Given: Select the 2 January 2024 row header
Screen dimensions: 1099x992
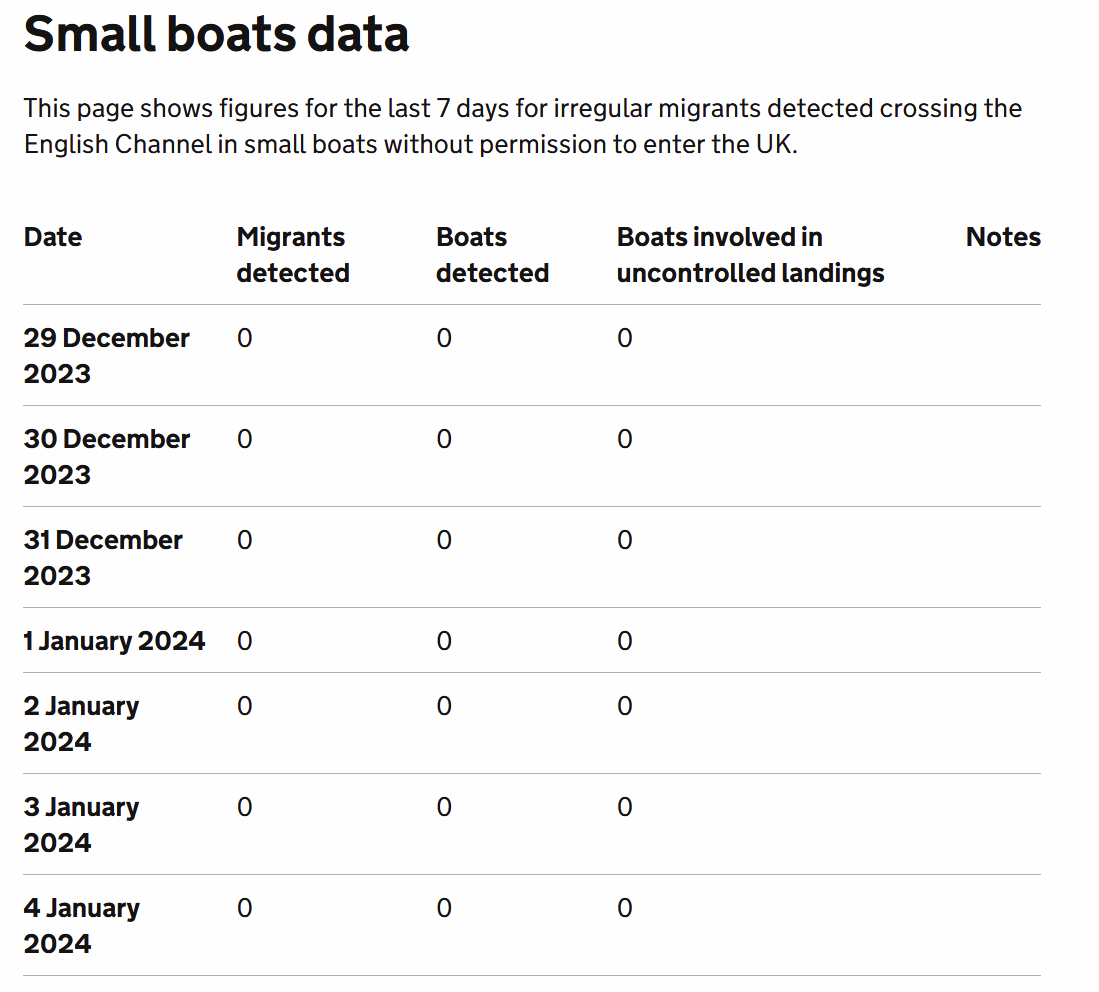Looking at the screenshot, I should tap(81, 723).
